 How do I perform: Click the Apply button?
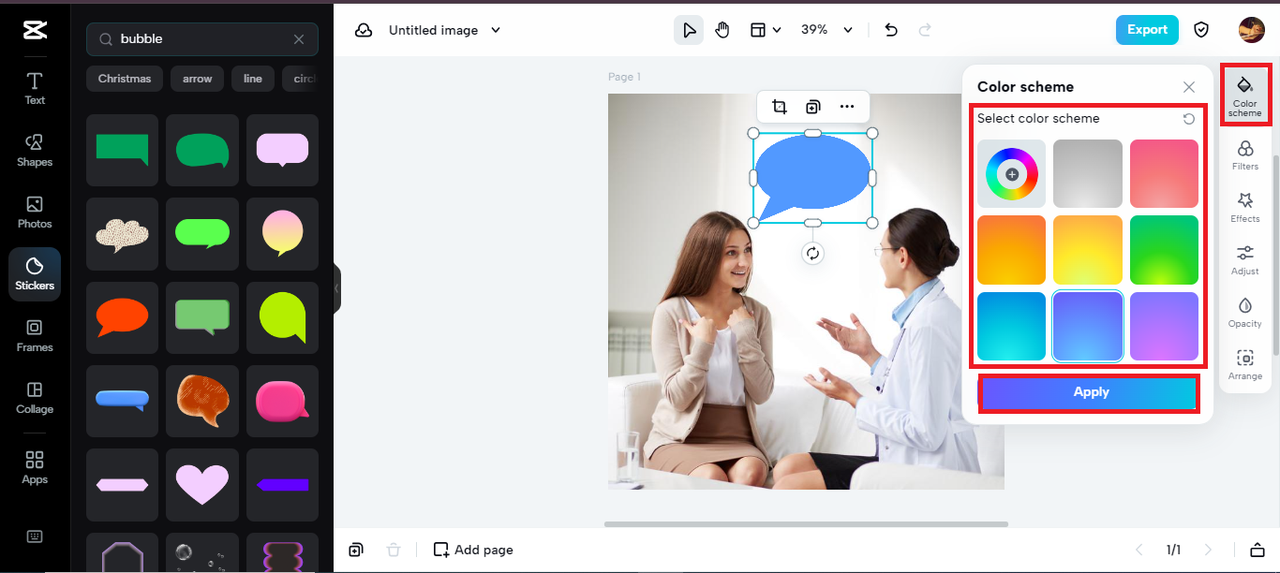click(x=1090, y=392)
